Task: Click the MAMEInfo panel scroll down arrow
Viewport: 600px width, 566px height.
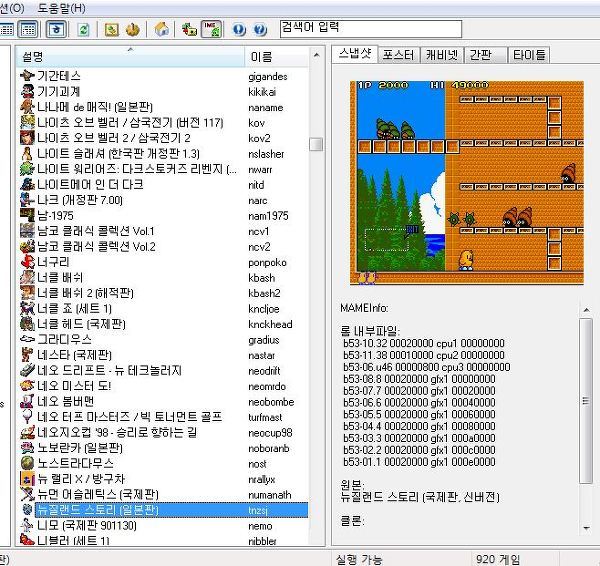Action: 586,528
